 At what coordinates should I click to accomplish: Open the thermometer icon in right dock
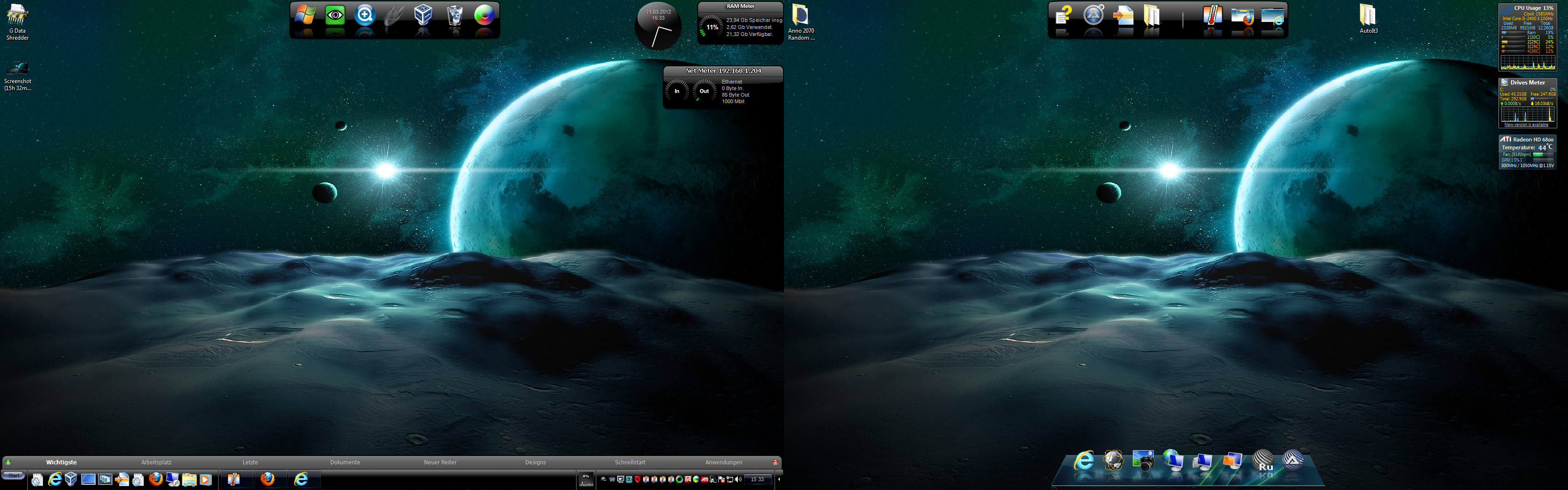1212,16
